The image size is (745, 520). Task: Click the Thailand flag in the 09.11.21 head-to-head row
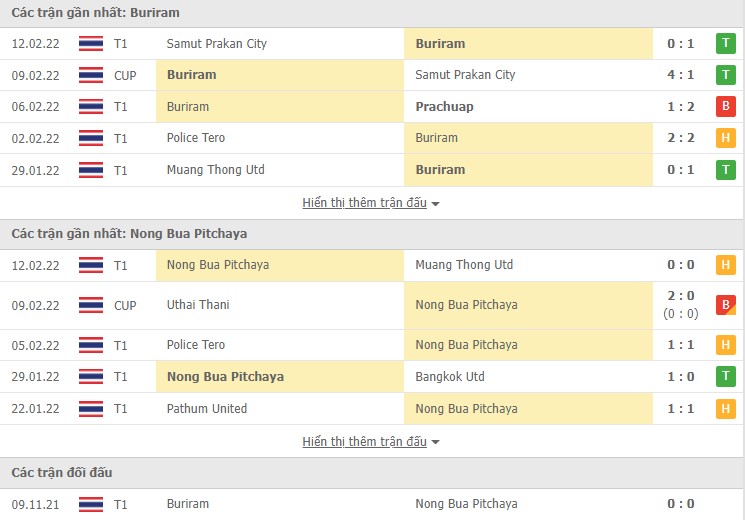91,504
